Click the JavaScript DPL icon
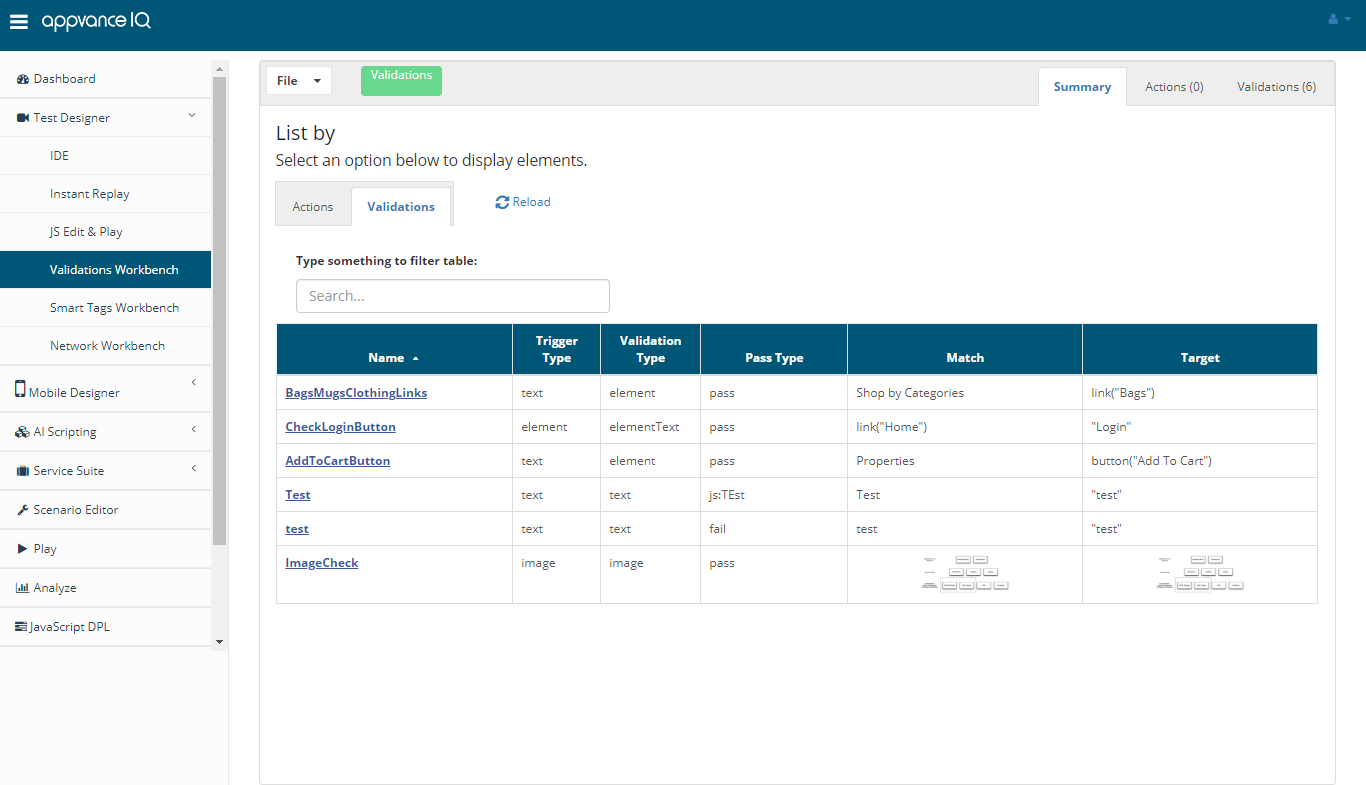Image resolution: width=1366 pixels, height=785 pixels. point(22,627)
